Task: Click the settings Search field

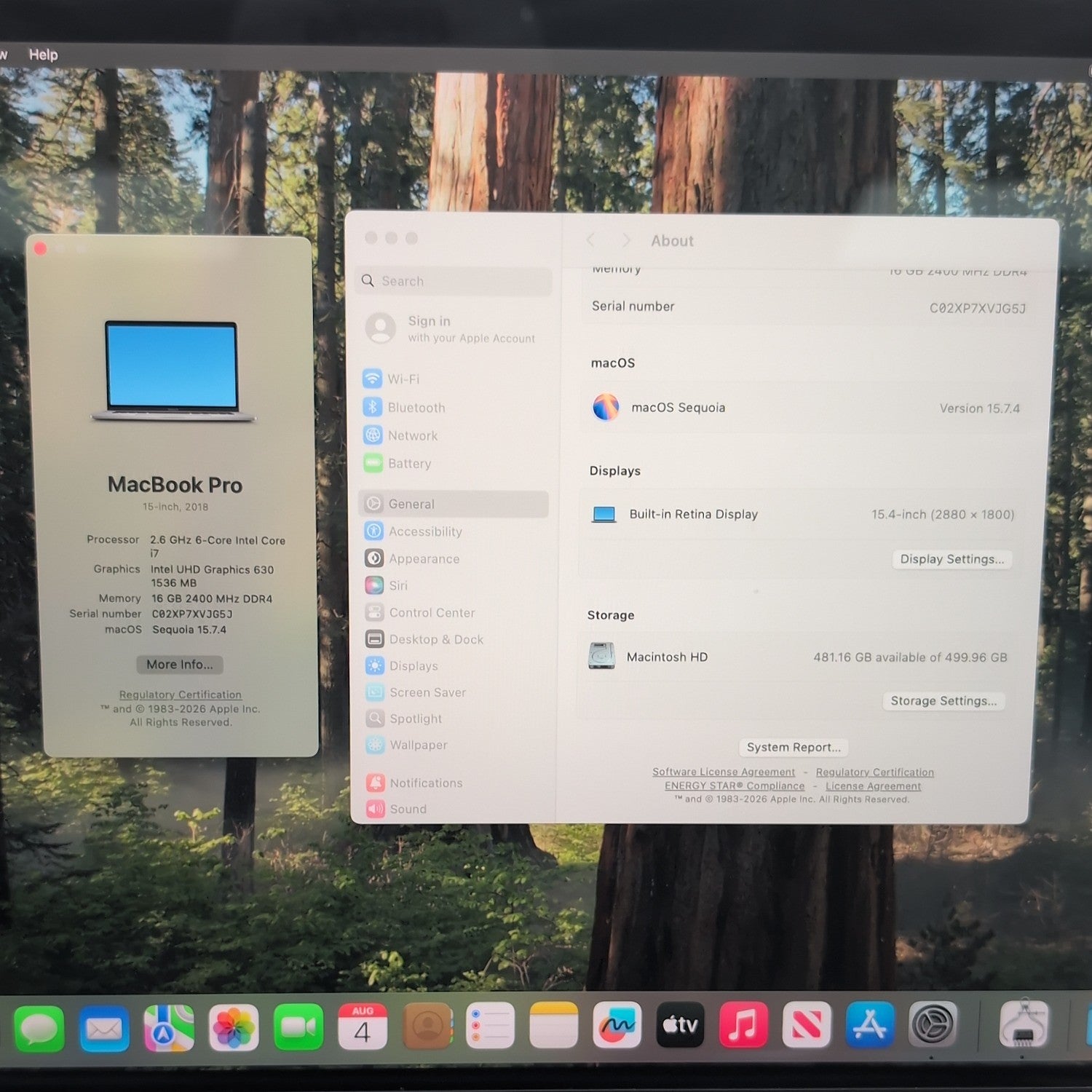Action: [x=454, y=281]
